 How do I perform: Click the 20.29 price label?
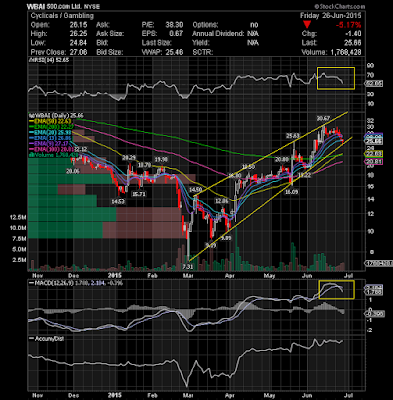point(129,158)
